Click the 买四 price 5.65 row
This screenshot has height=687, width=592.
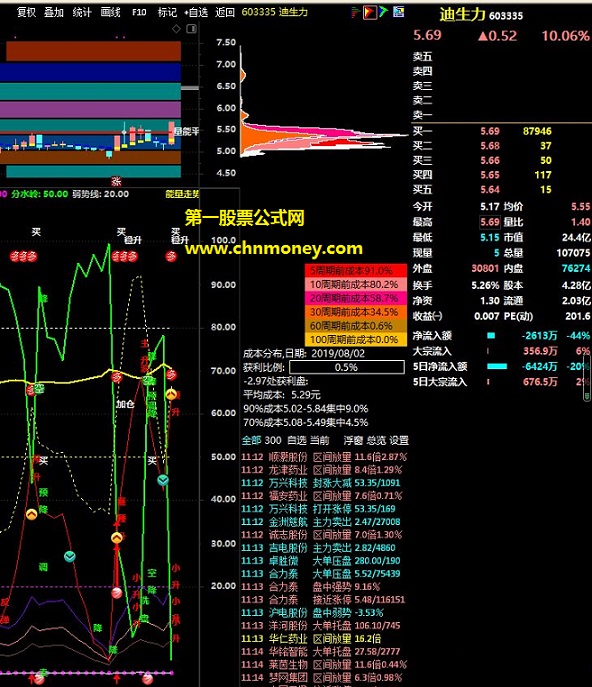tap(482, 175)
